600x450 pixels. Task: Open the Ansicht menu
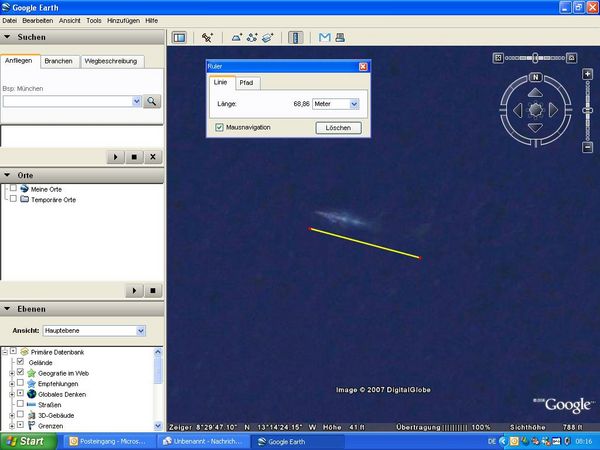pos(70,21)
